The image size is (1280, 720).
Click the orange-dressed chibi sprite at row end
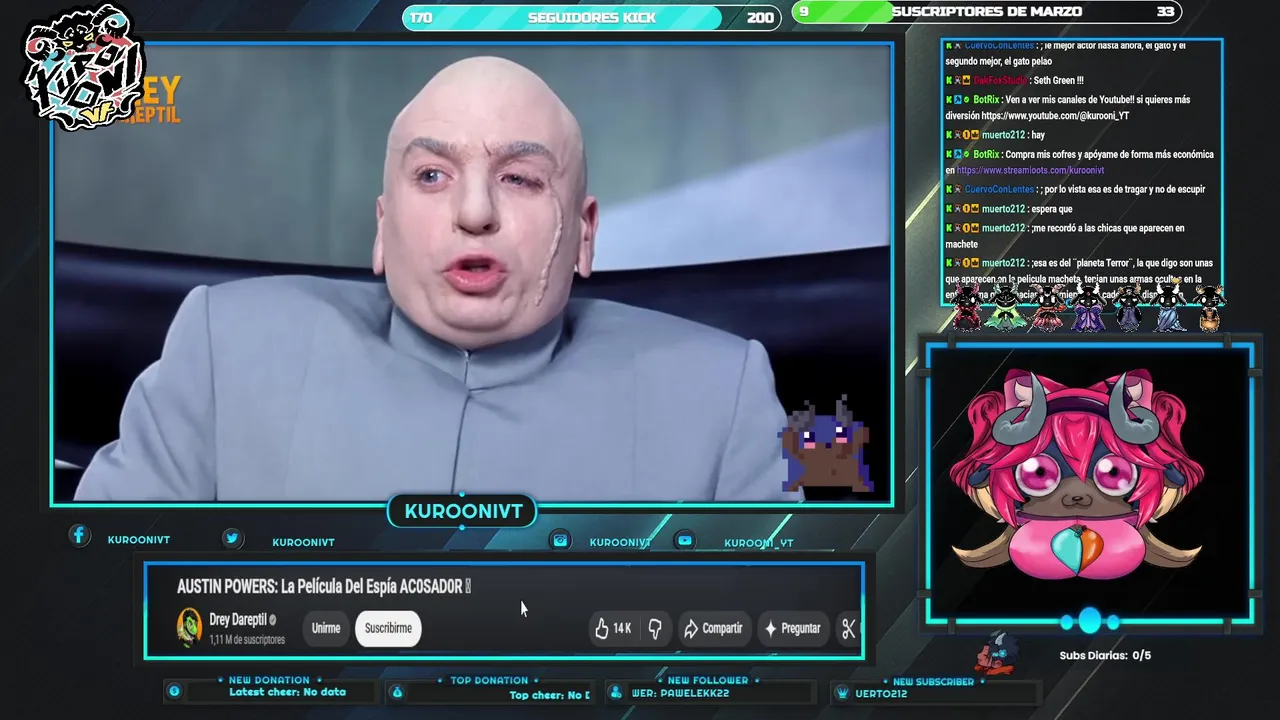1209,306
